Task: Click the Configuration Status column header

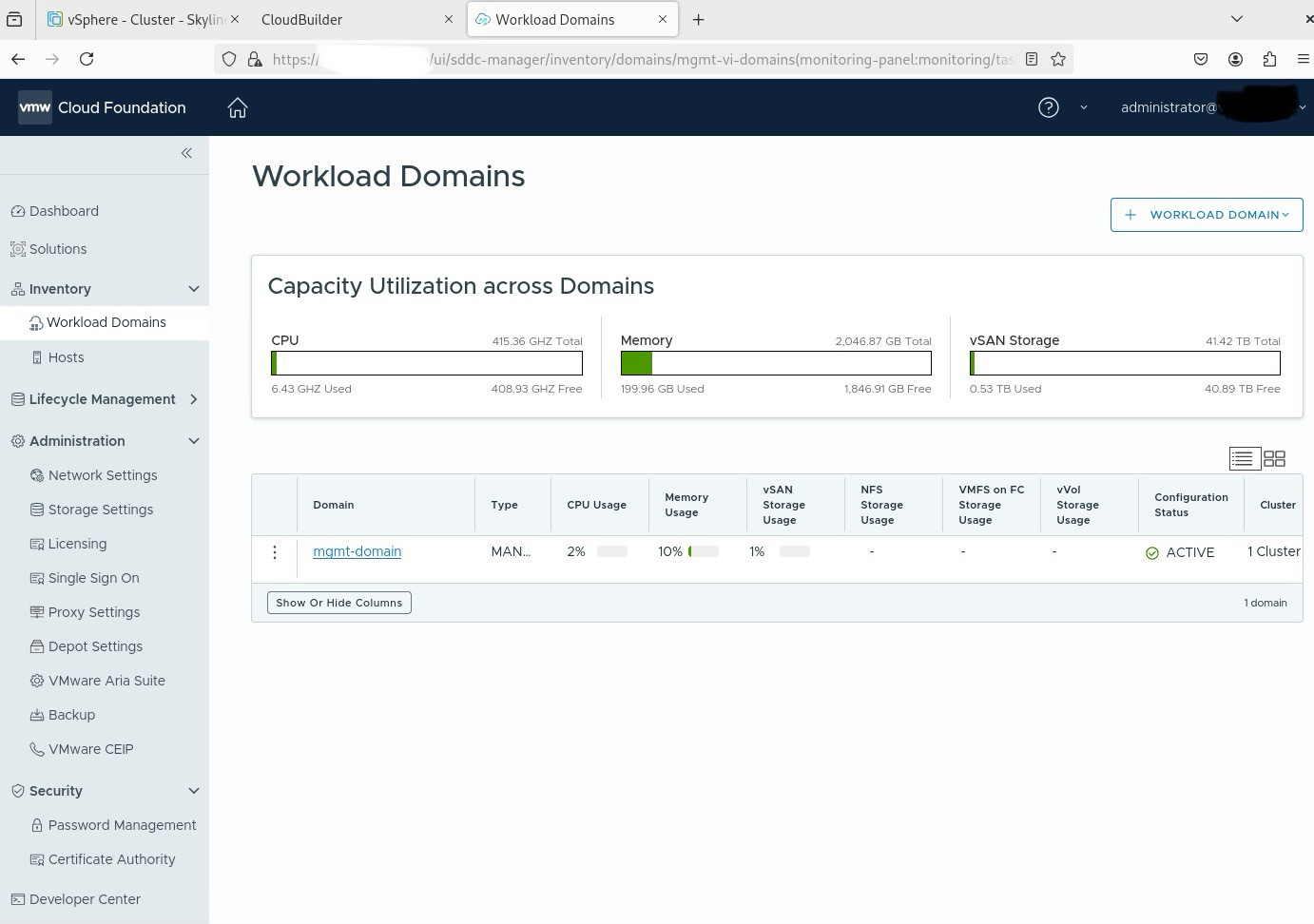Action: (x=1191, y=505)
